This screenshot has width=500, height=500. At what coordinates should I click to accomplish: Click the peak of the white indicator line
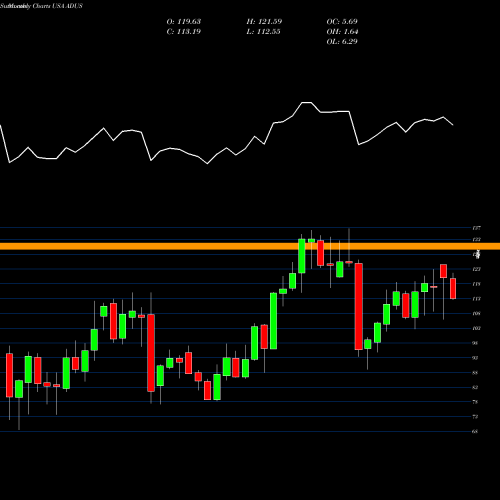306,103
